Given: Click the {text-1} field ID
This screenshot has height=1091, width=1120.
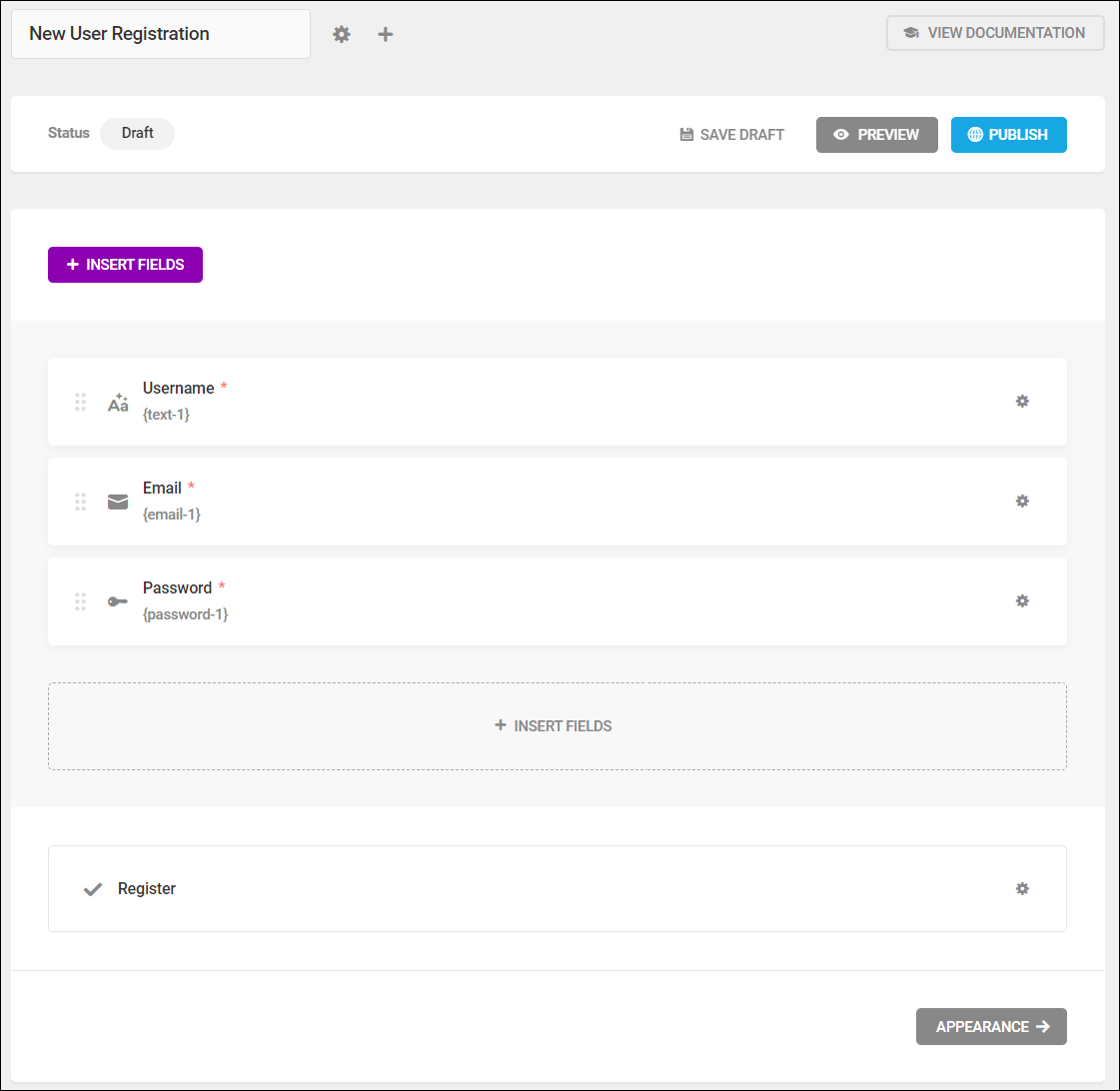Looking at the screenshot, I should click(166, 415).
